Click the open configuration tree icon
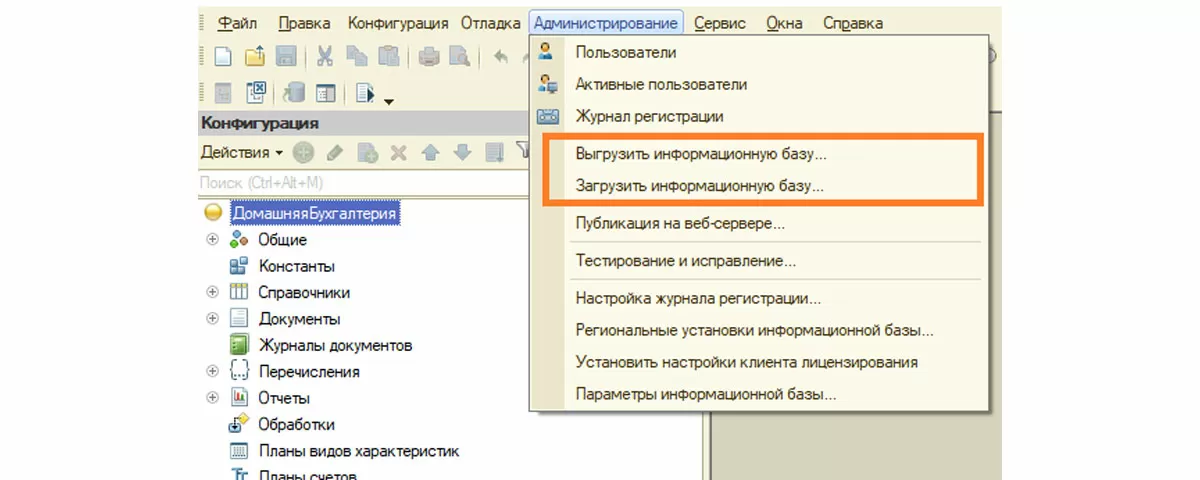 pyautogui.click(x=223, y=93)
